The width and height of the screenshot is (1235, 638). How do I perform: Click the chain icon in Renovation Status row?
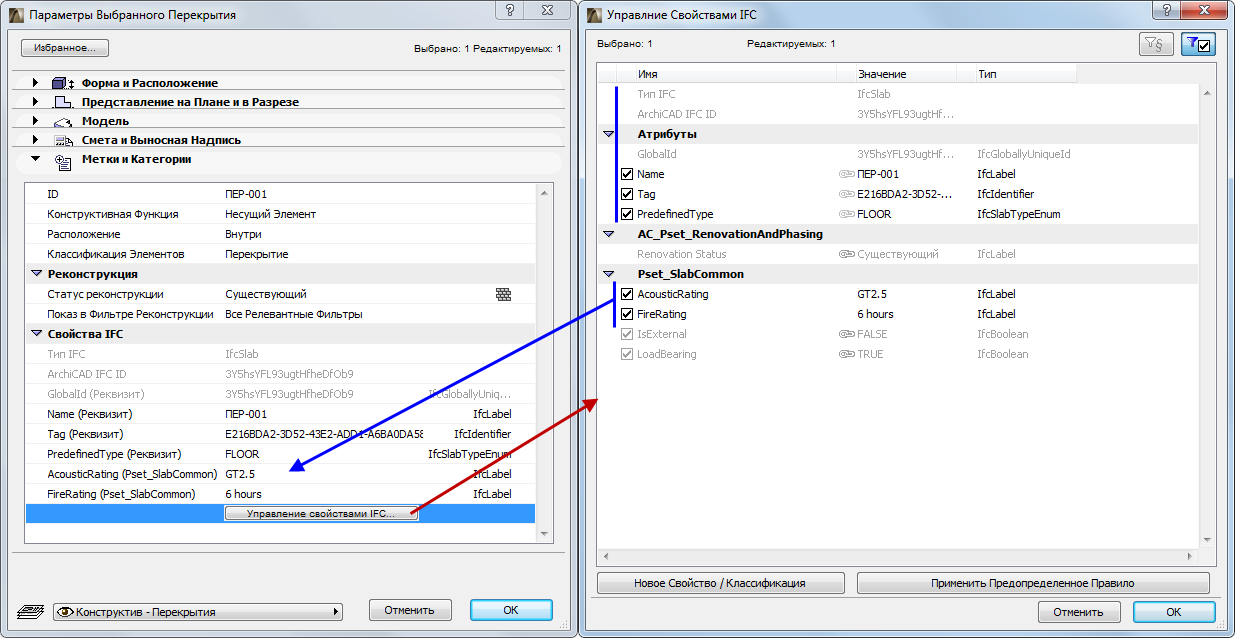click(847, 254)
